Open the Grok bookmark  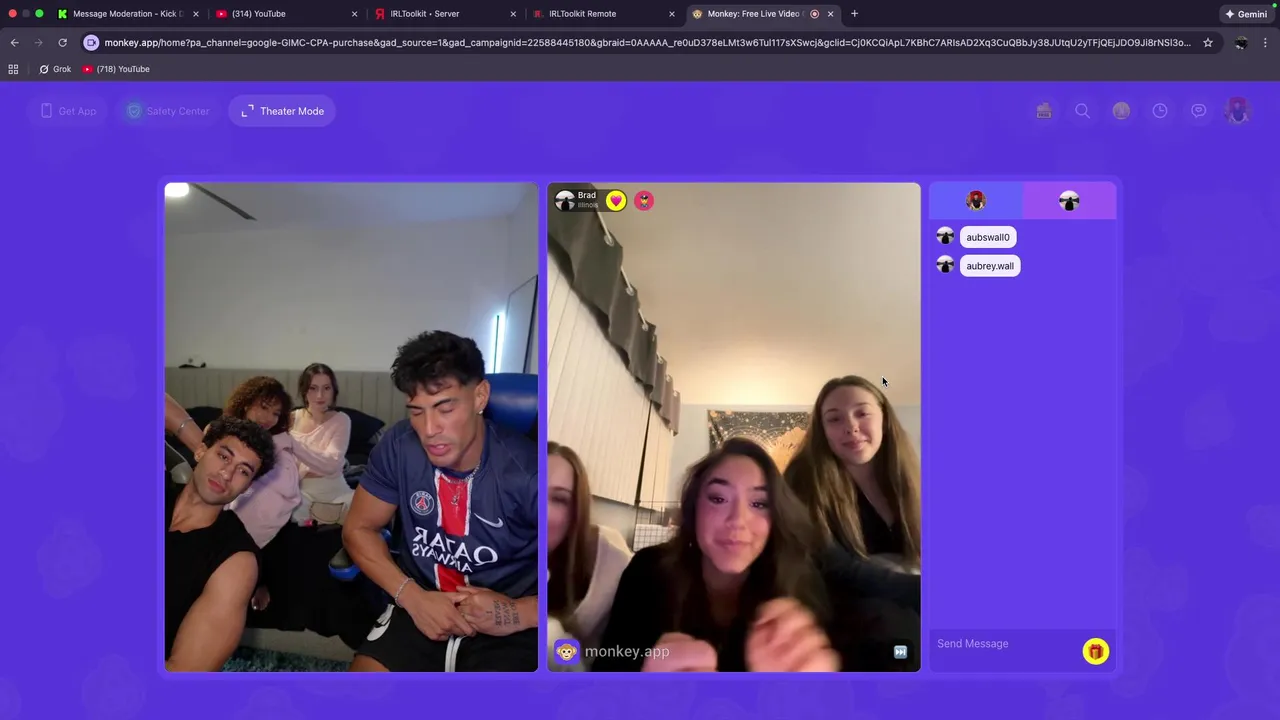point(55,69)
